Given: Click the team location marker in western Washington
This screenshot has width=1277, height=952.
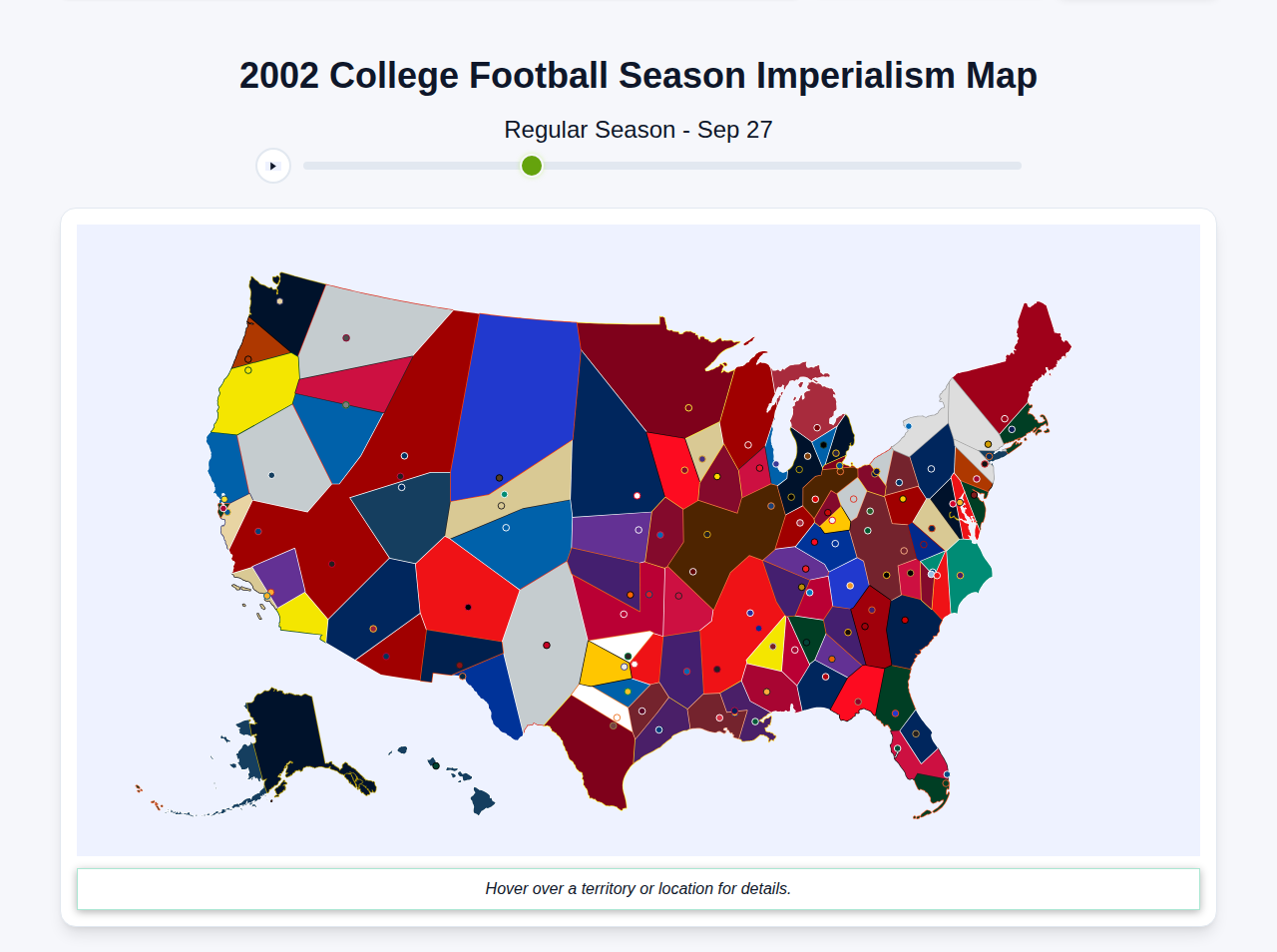Looking at the screenshot, I should click(279, 301).
